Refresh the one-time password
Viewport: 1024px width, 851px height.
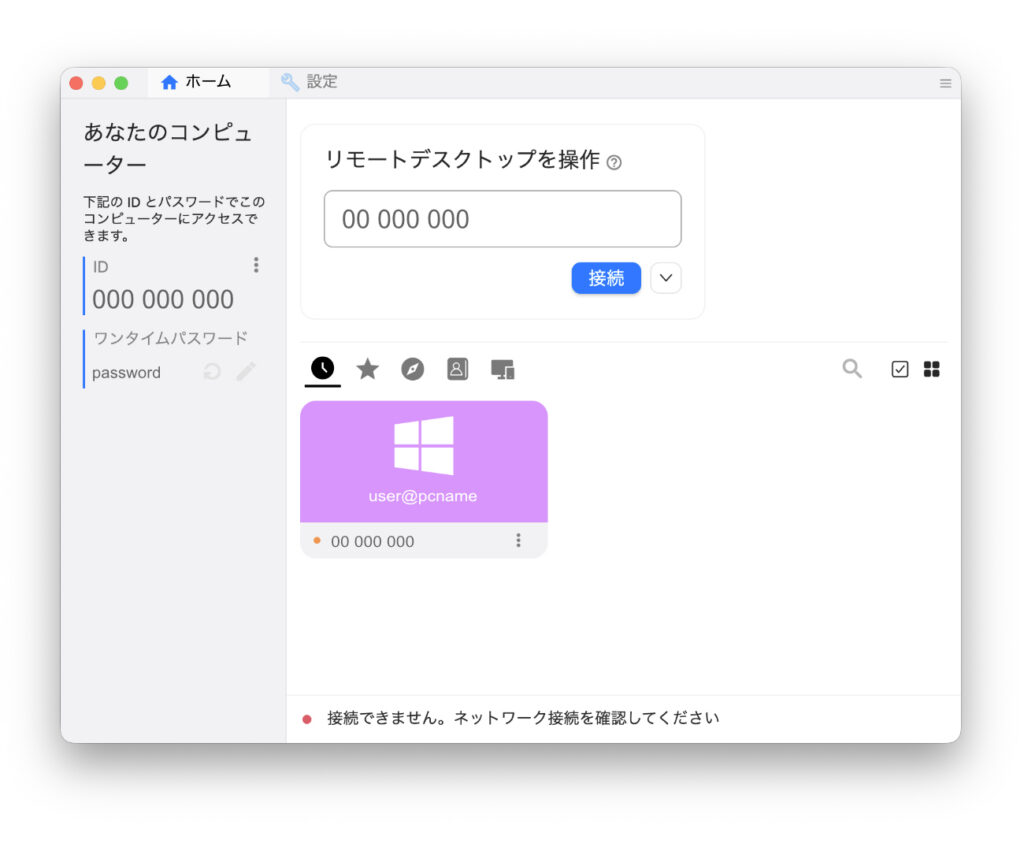[212, 372]
